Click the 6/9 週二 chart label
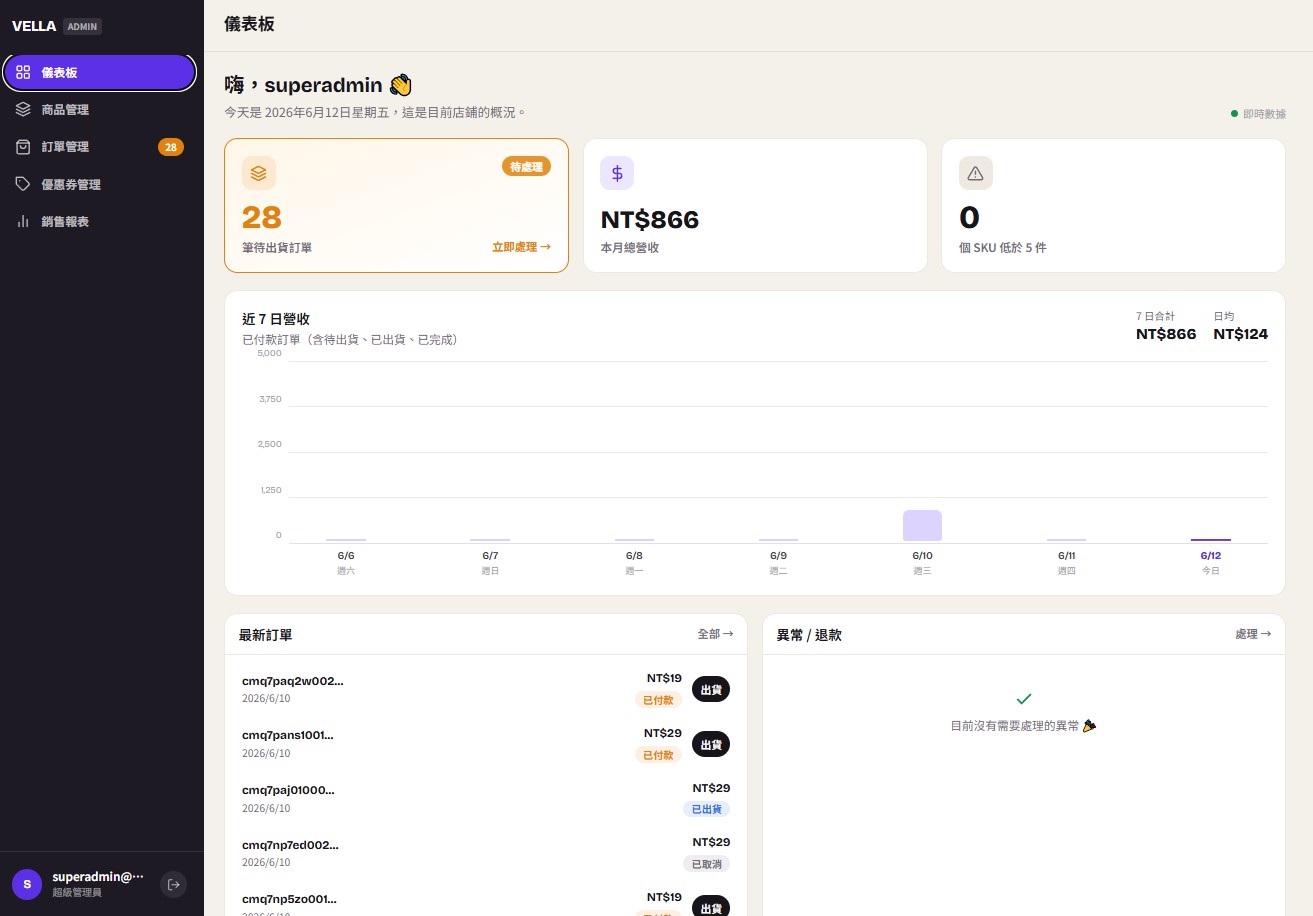 [x=778, y=562]
